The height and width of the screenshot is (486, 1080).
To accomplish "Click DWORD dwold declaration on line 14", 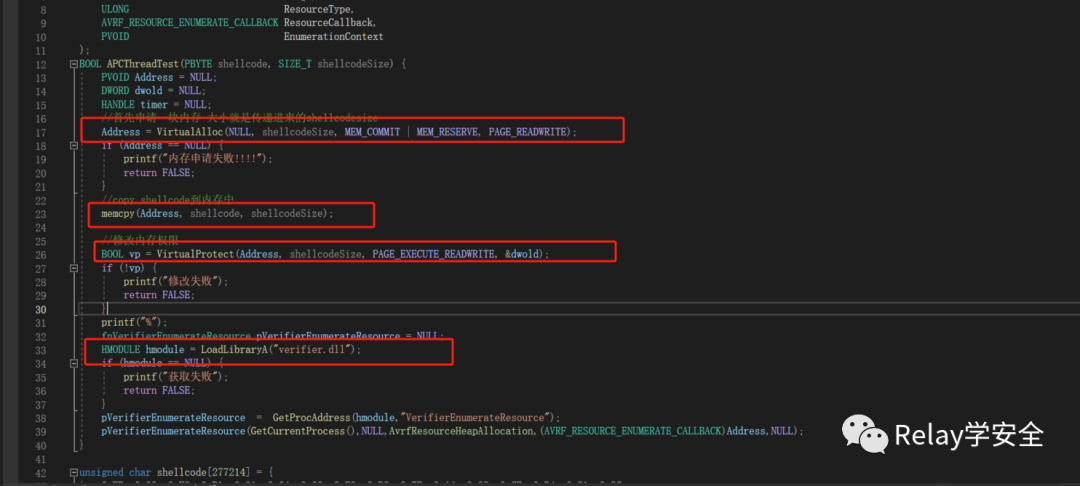I will [x=152, y=91].
